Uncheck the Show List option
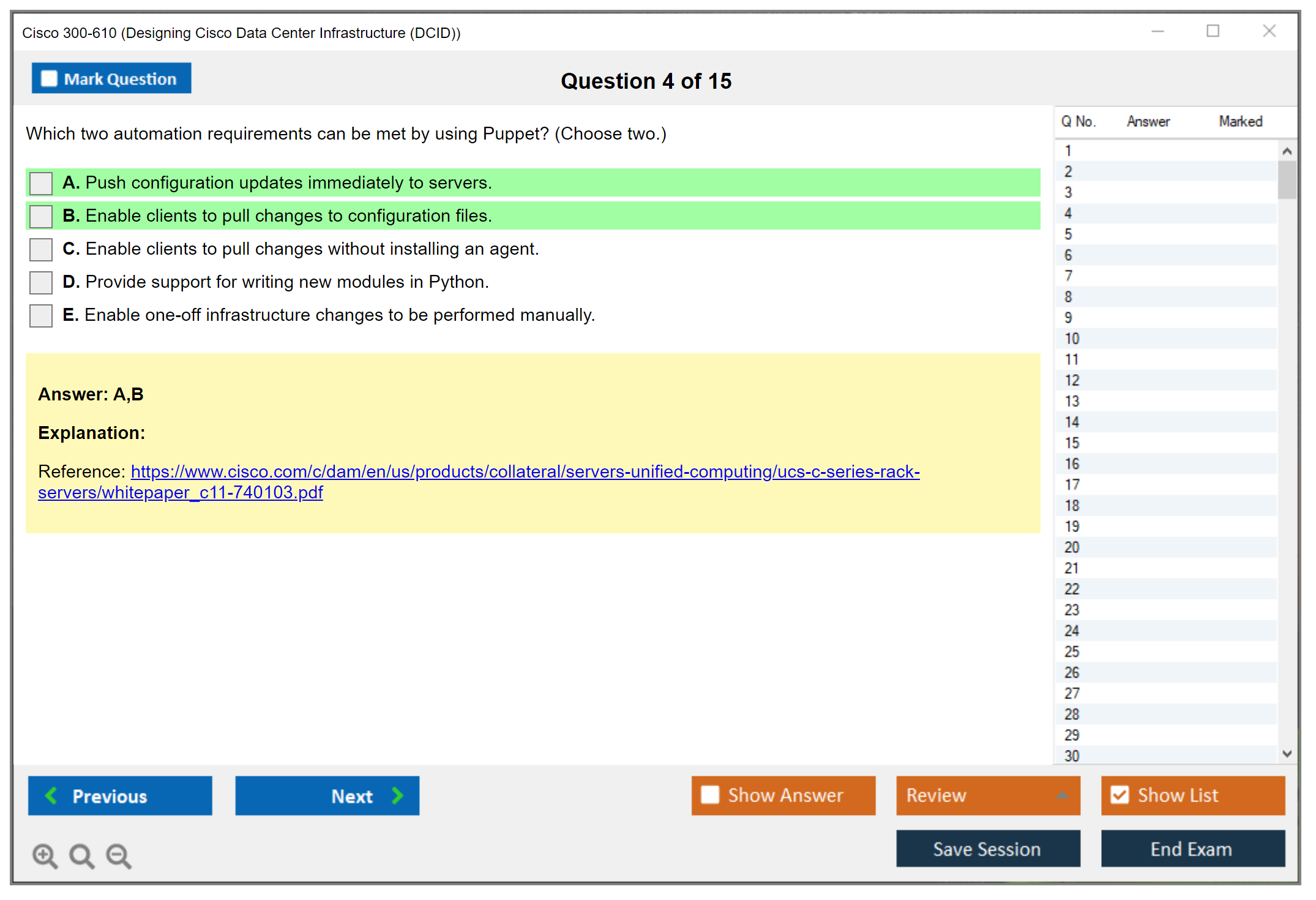Viewport: 1316px width, 900px height. 1120,795
